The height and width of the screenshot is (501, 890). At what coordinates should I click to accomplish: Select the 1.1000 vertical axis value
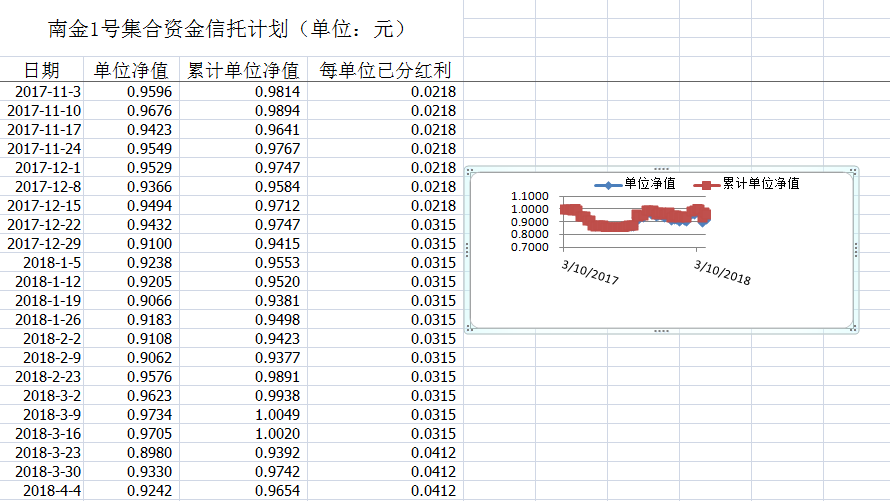[x=529, y=197]
